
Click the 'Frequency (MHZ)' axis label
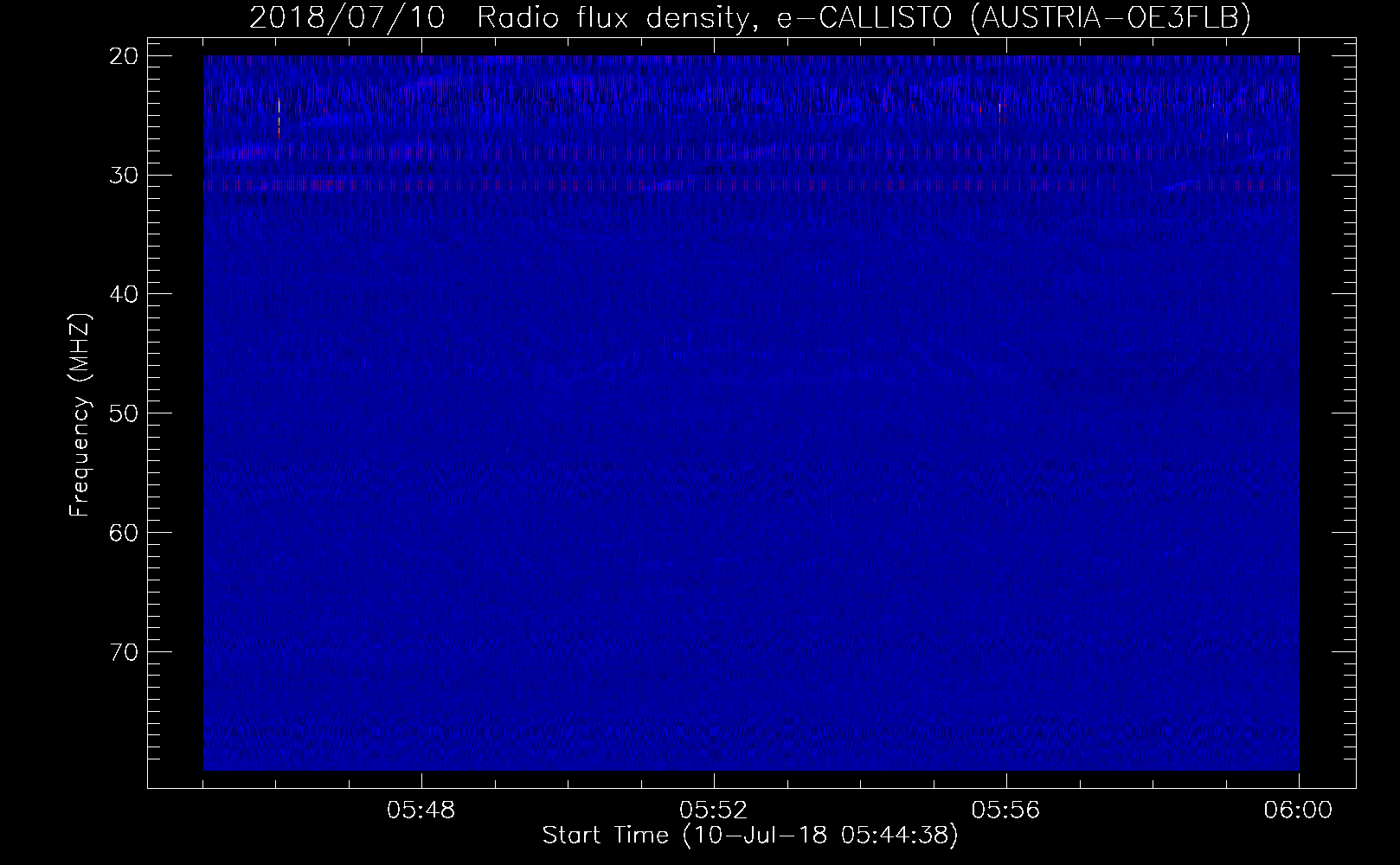pyautogui.click(x=80, y=415)
